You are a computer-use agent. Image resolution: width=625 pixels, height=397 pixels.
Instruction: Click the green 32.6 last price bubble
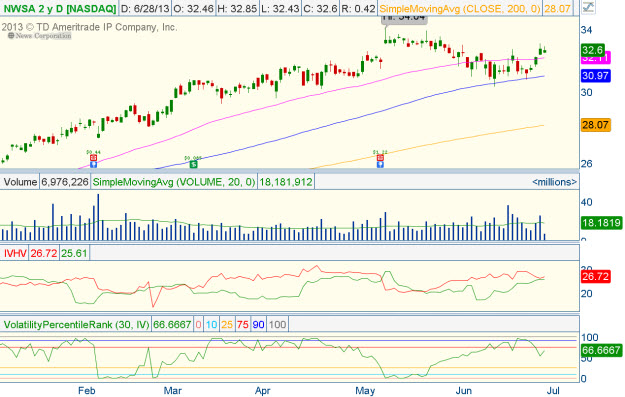[593, 50]
